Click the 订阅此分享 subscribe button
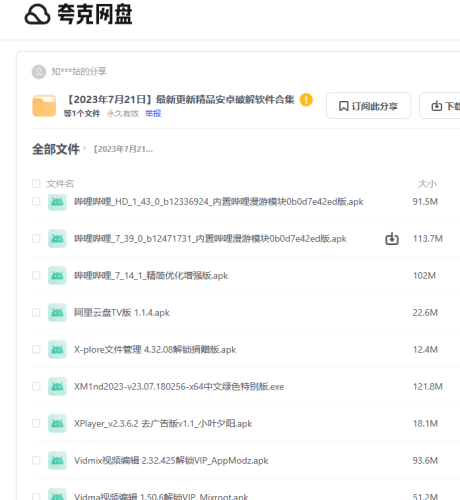The width and height of the screenshot is (460, 500). [x=368, y=106]
